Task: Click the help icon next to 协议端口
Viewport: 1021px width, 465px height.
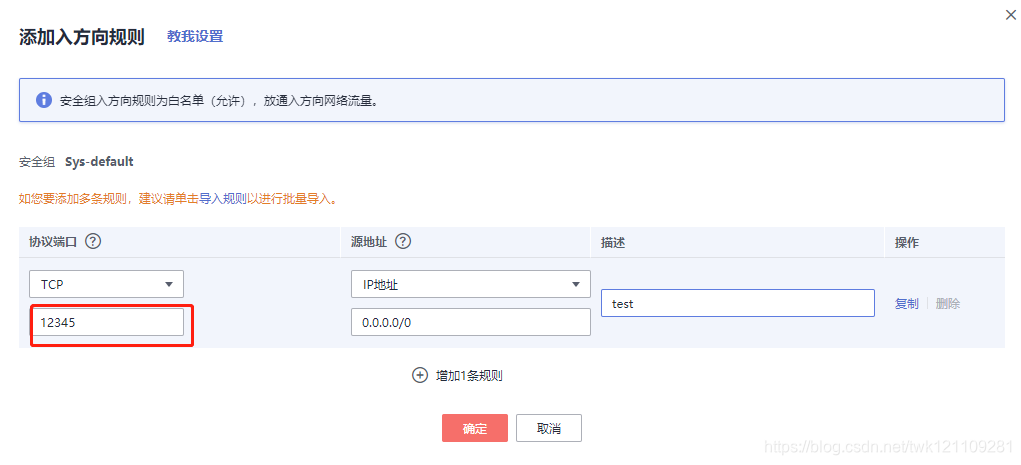Action: pos(93,242)
